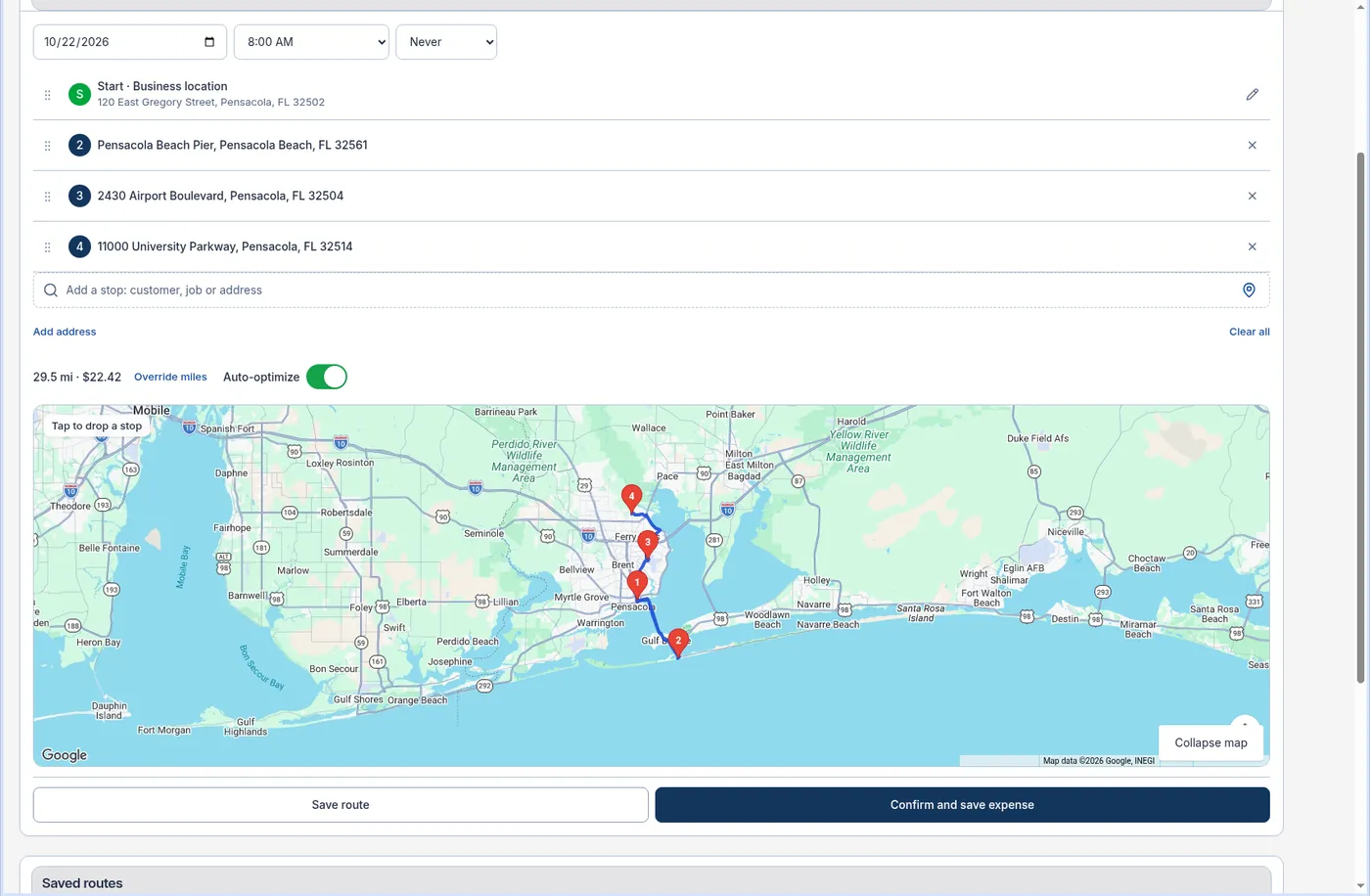Click the Clear all link
Image resolution: width=1370 pixels, height=896 pixels.
click(x=1250, y=332)
